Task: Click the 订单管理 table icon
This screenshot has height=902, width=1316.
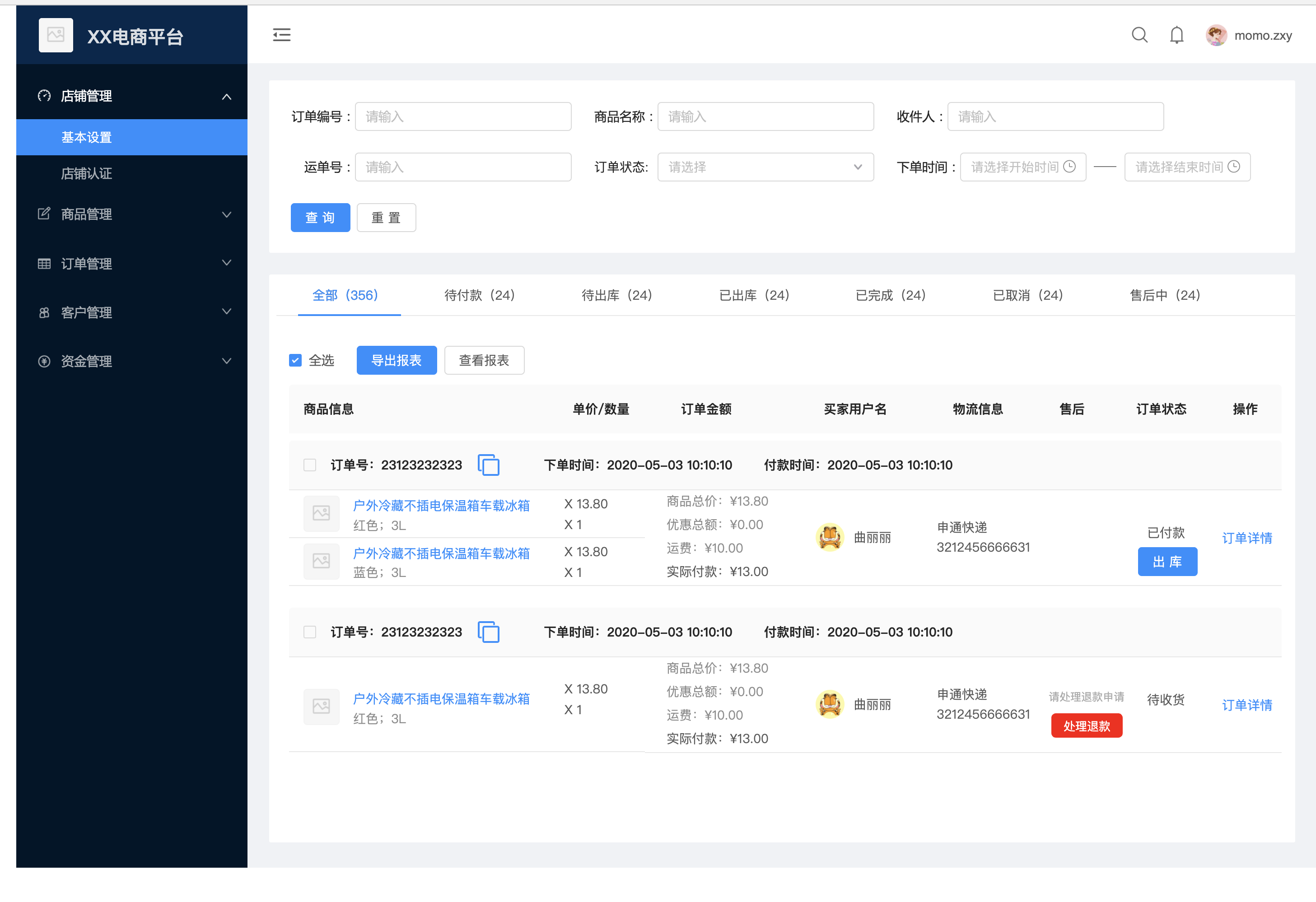Action: 44,263
